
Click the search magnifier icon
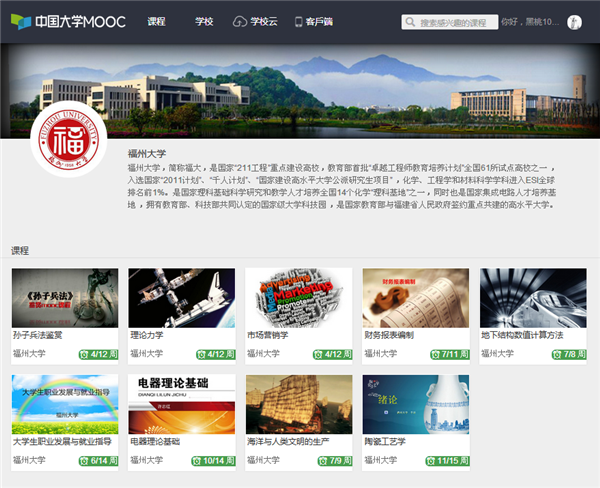tap(410, 22)
